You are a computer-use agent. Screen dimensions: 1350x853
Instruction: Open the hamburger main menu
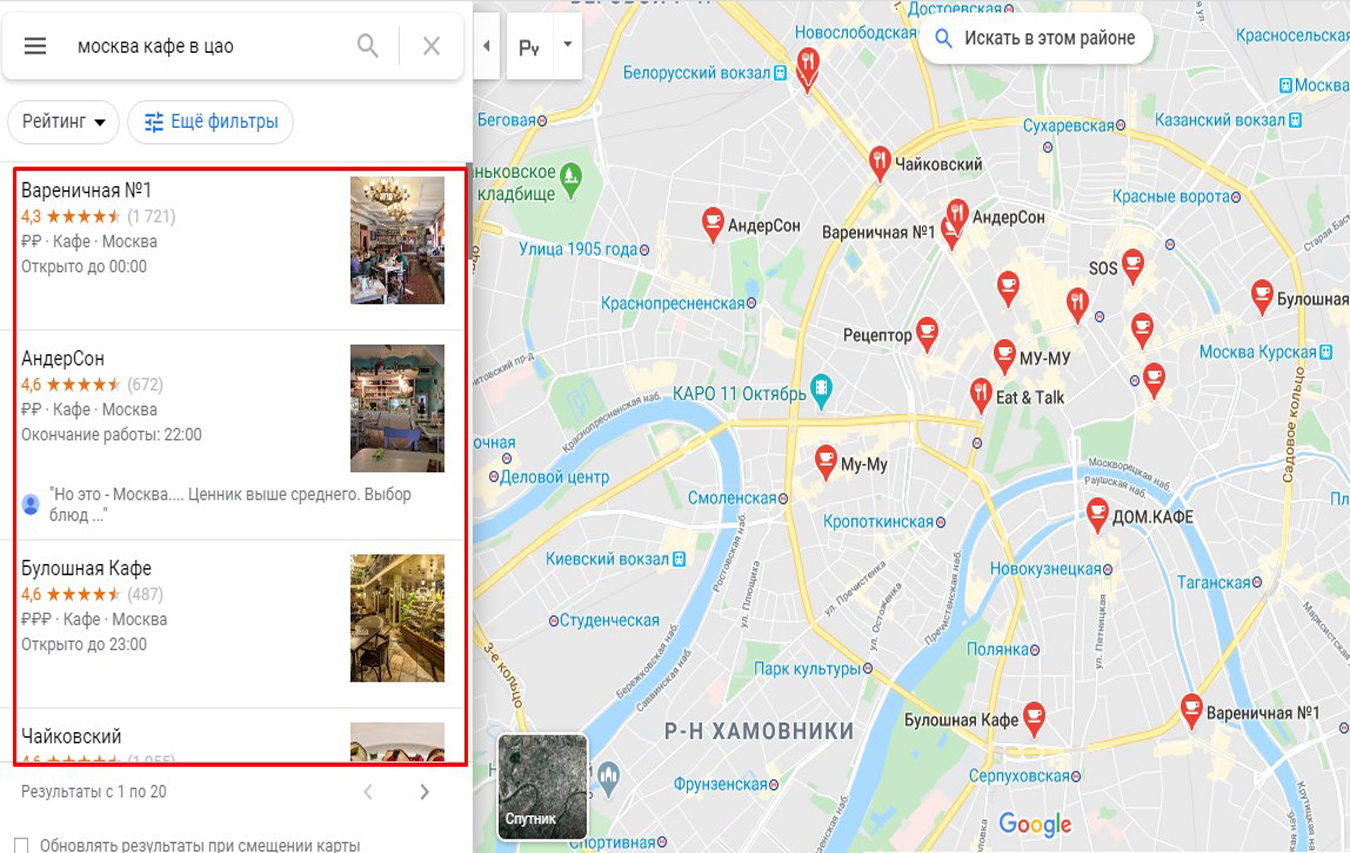[x=35, y=46]
